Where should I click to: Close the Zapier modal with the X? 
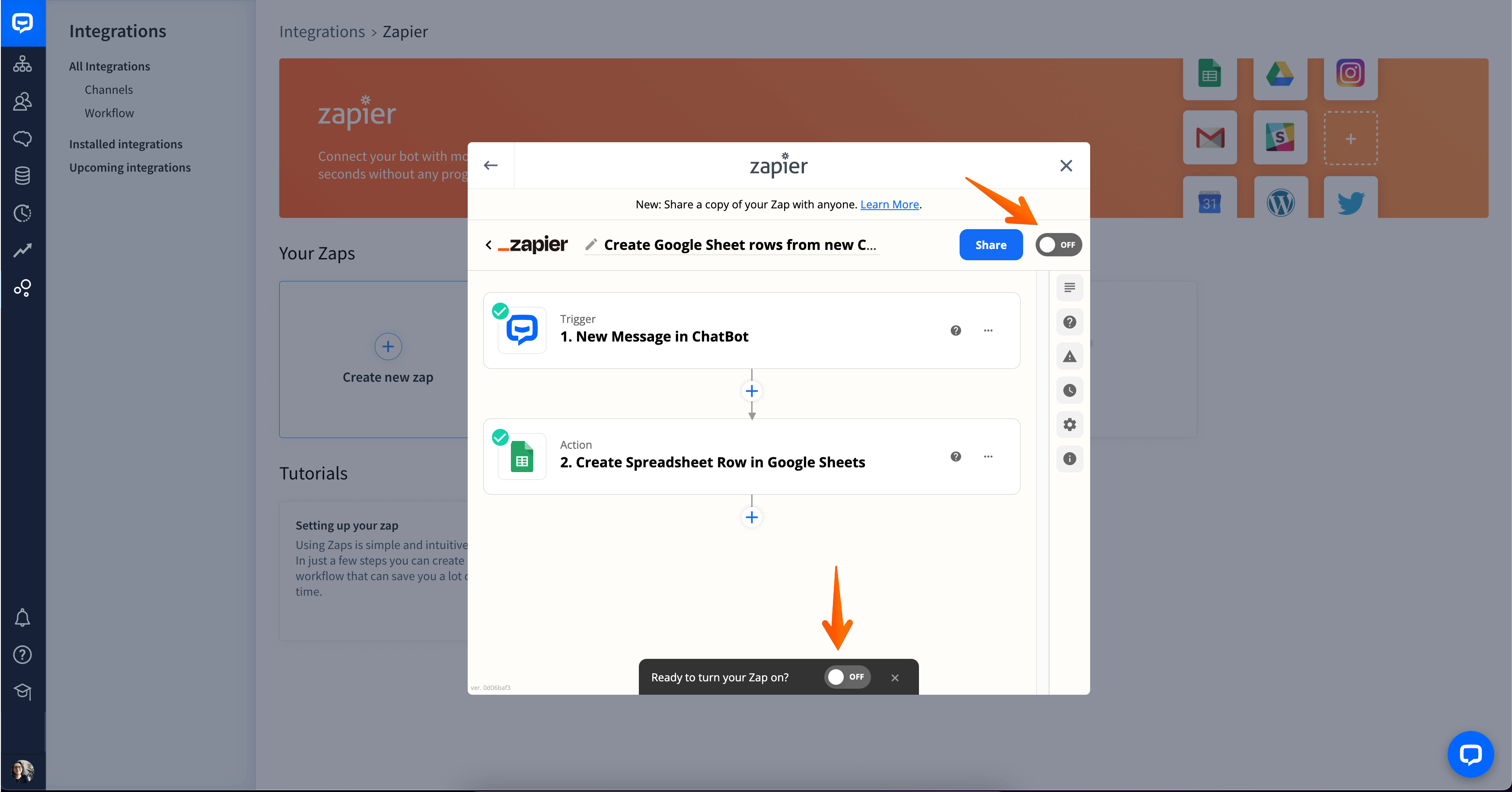[1066, 166]
